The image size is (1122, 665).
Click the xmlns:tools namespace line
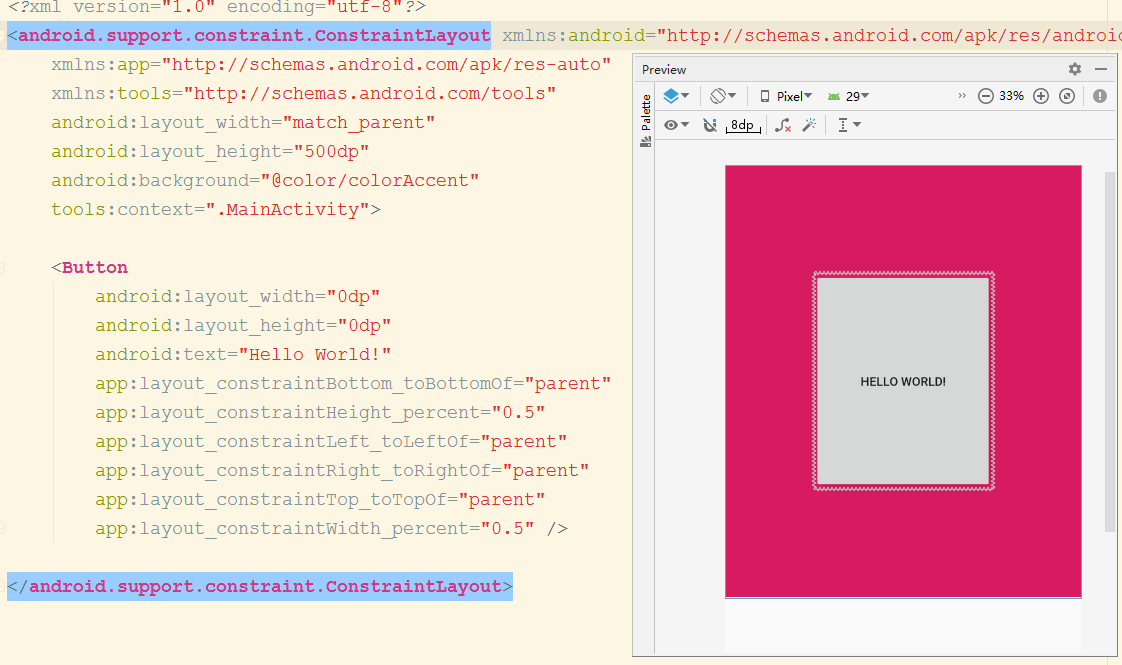click(303, 94)
